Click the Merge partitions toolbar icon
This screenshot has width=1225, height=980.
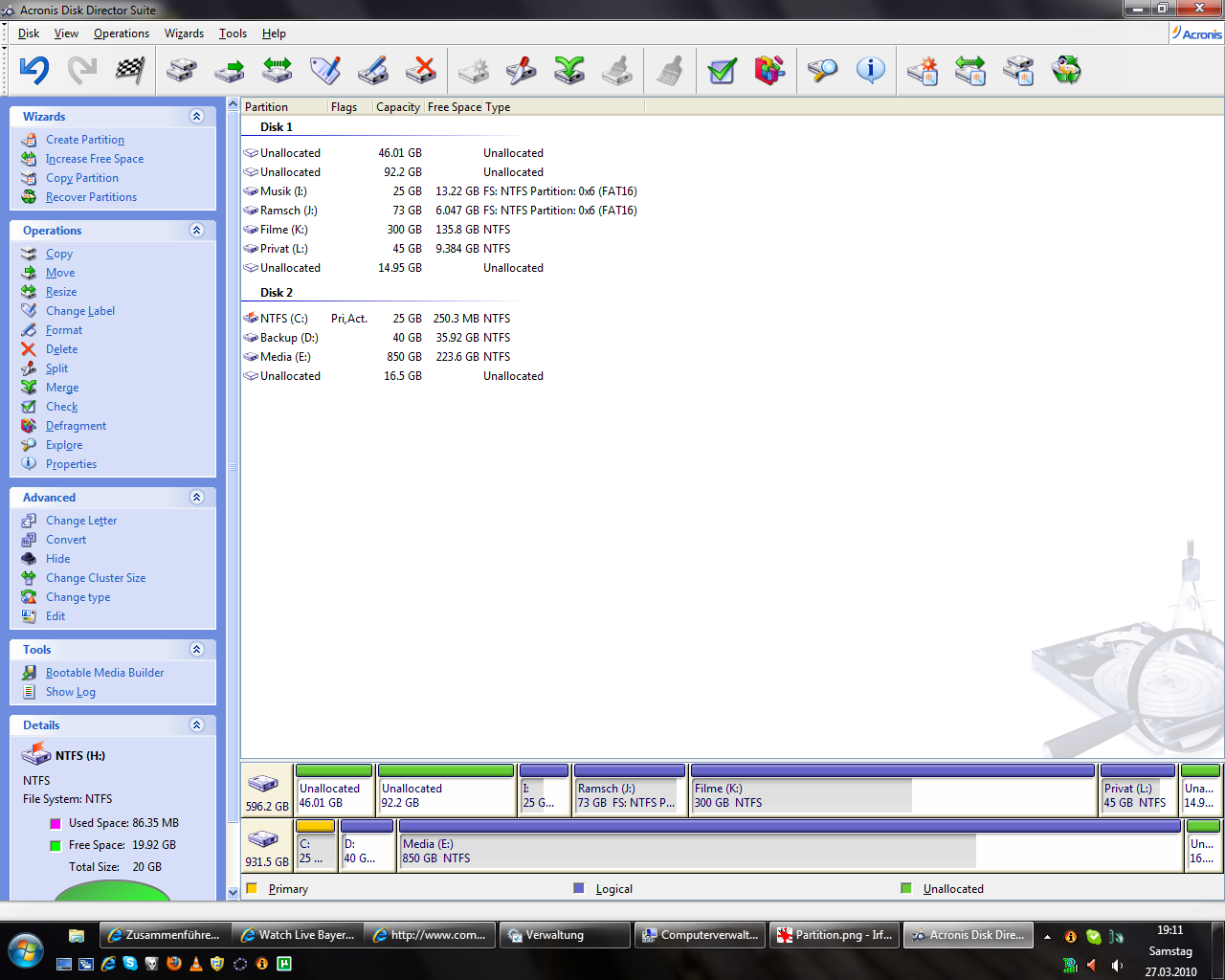[569, 70]
